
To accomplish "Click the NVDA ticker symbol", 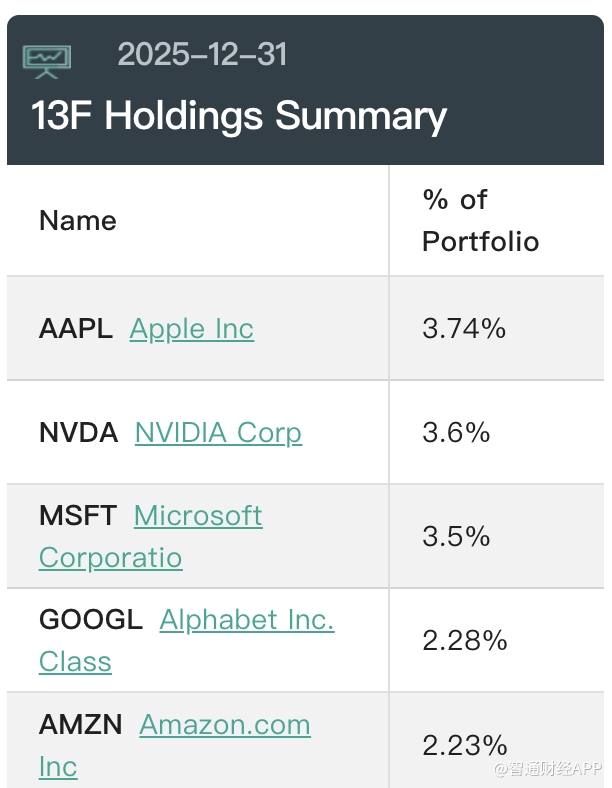I will click(x=78, y=433).
